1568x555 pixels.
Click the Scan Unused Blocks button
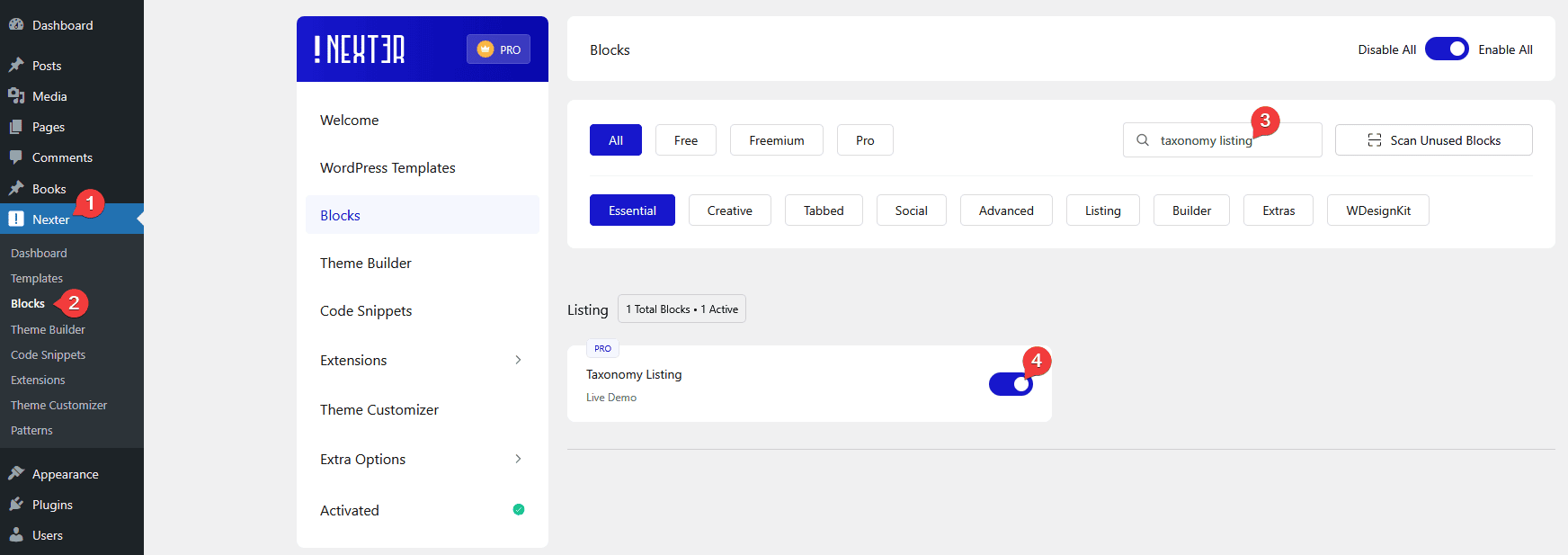pyautogui.click(x=1433, y=140)
